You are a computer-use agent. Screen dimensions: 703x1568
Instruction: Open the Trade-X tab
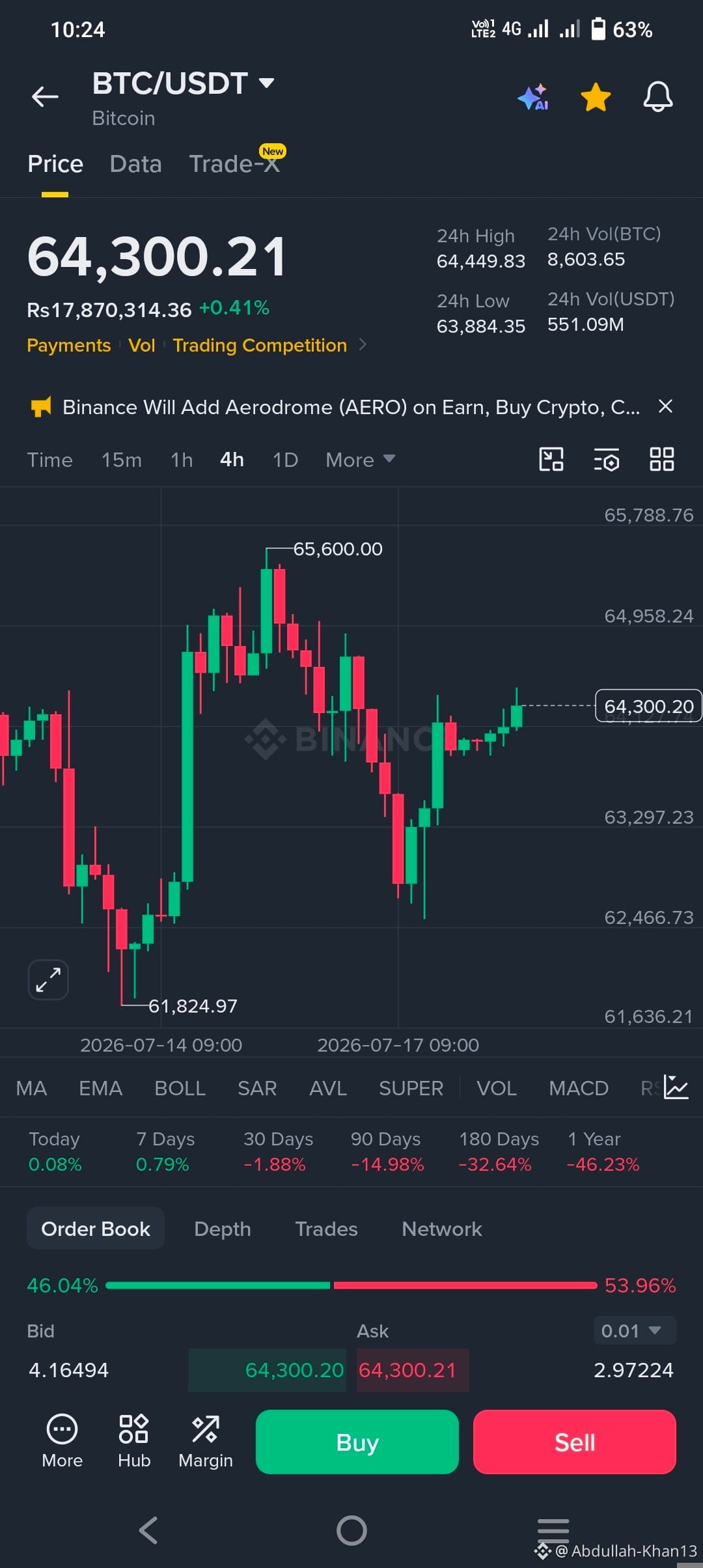coord(234,164)
